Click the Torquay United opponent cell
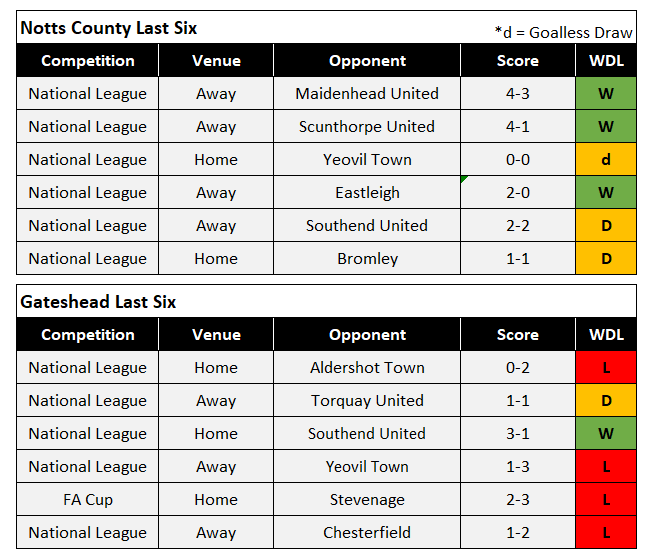This screenshot has width=653, height=559. [x=367, y=401]
